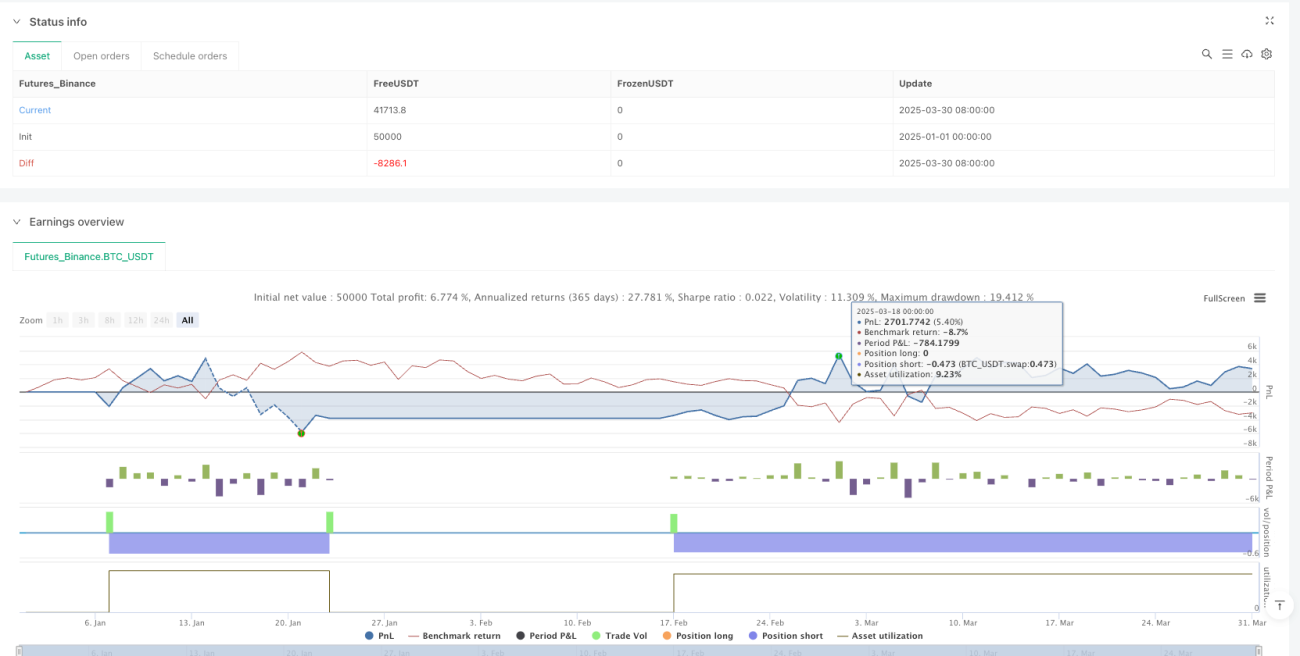The image size is (1300, 656).
Task: Open the chart hamburger menu beside FullScreen
Action: click(1260, 298)
